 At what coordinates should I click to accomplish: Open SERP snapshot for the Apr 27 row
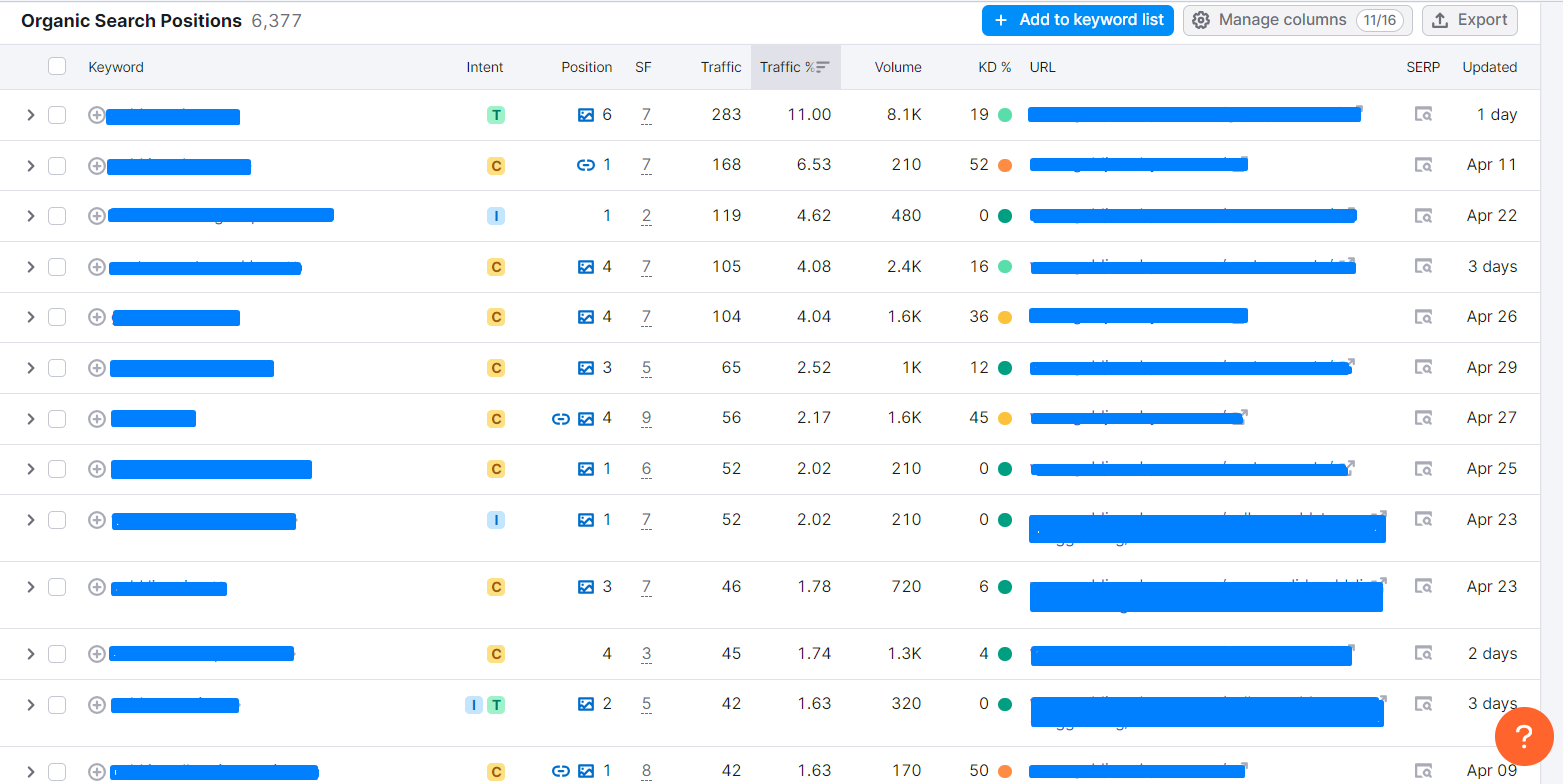coord(1423,418)
